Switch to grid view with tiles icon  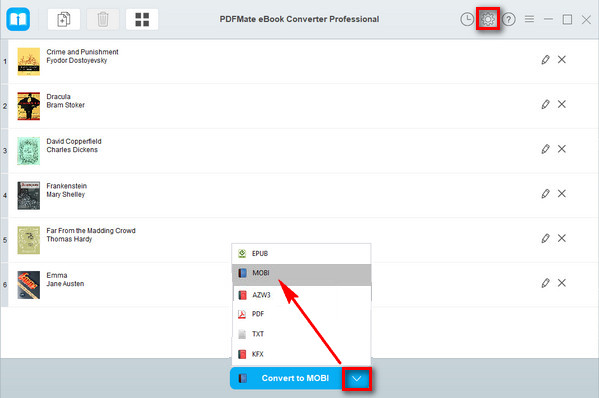tap(142, 19)
